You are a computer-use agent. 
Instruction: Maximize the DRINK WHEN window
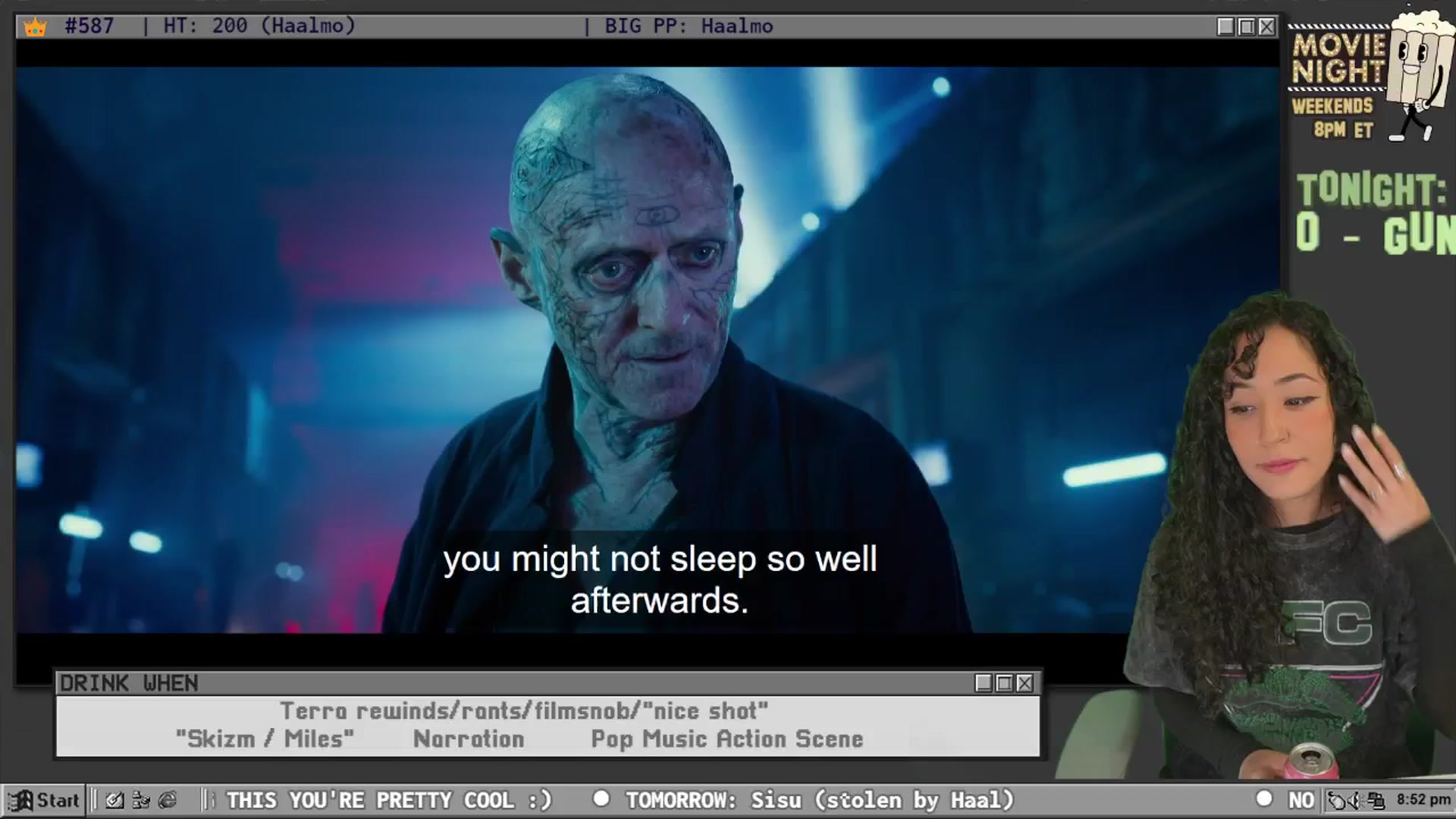click(1004, 683)
